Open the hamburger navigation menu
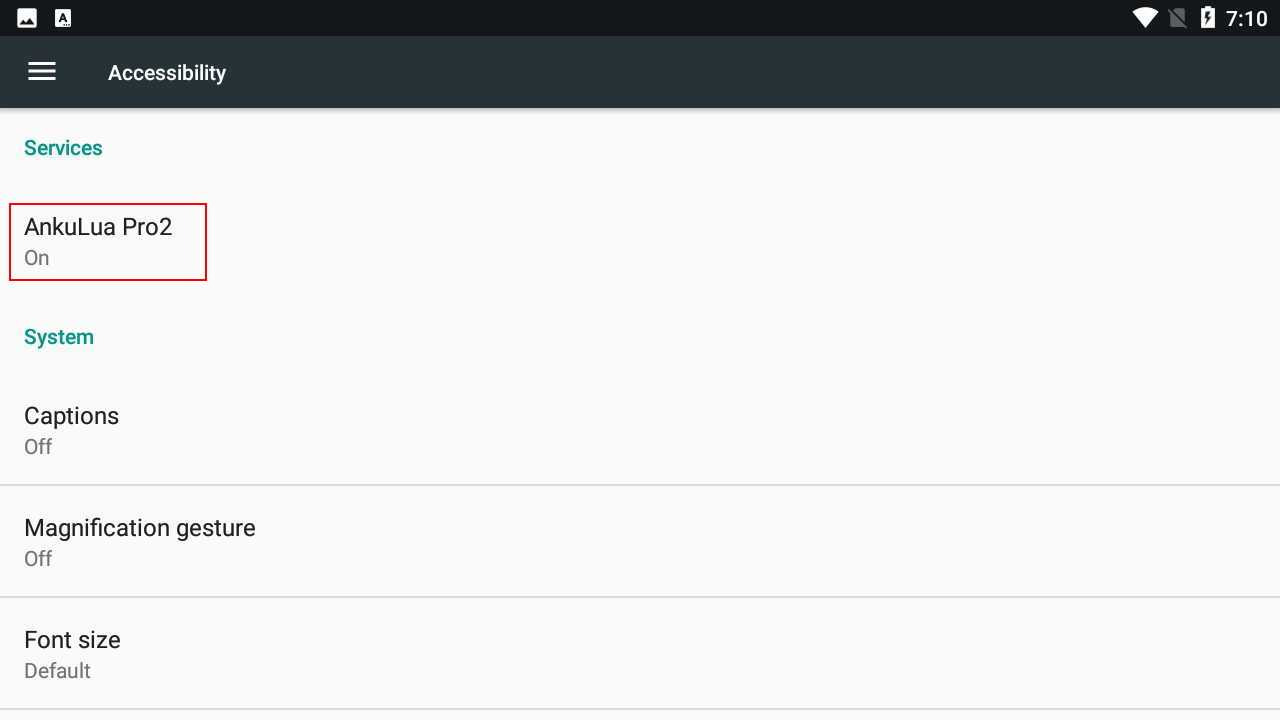 [42, 72]
